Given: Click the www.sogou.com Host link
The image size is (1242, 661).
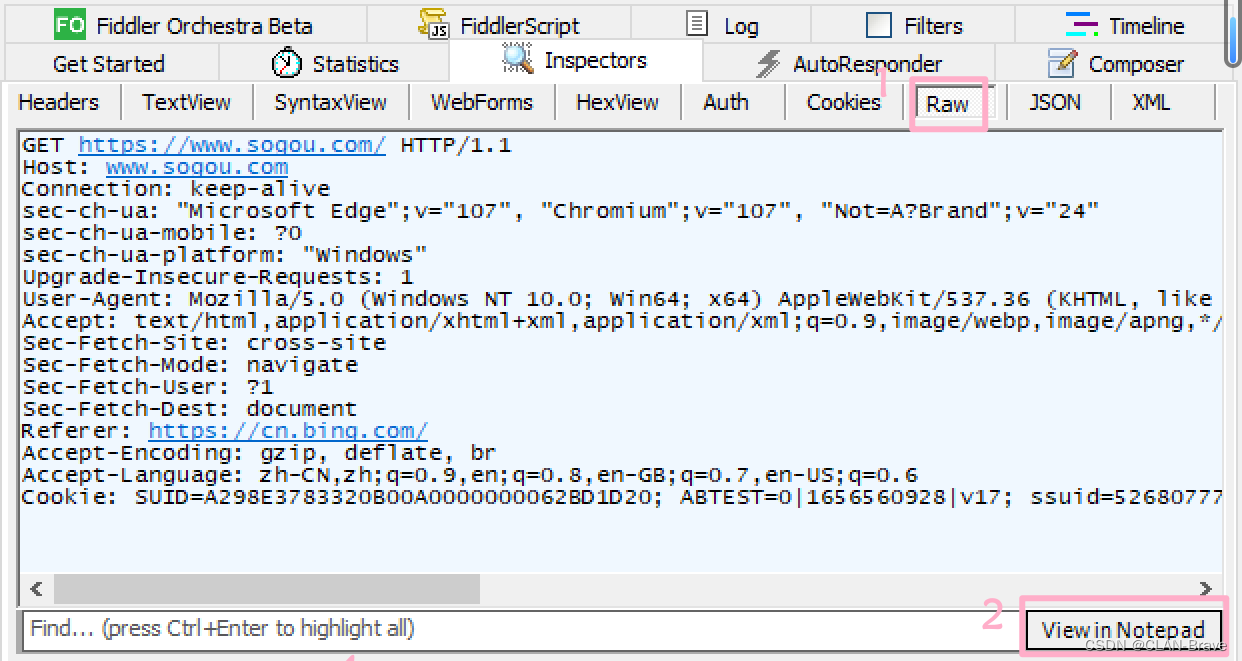Looking at the screenshot, I should [x=197, y=168].
